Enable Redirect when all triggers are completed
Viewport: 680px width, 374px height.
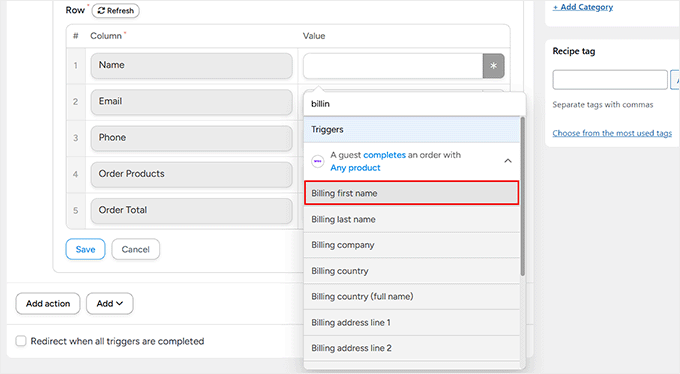tap(21, 341)
